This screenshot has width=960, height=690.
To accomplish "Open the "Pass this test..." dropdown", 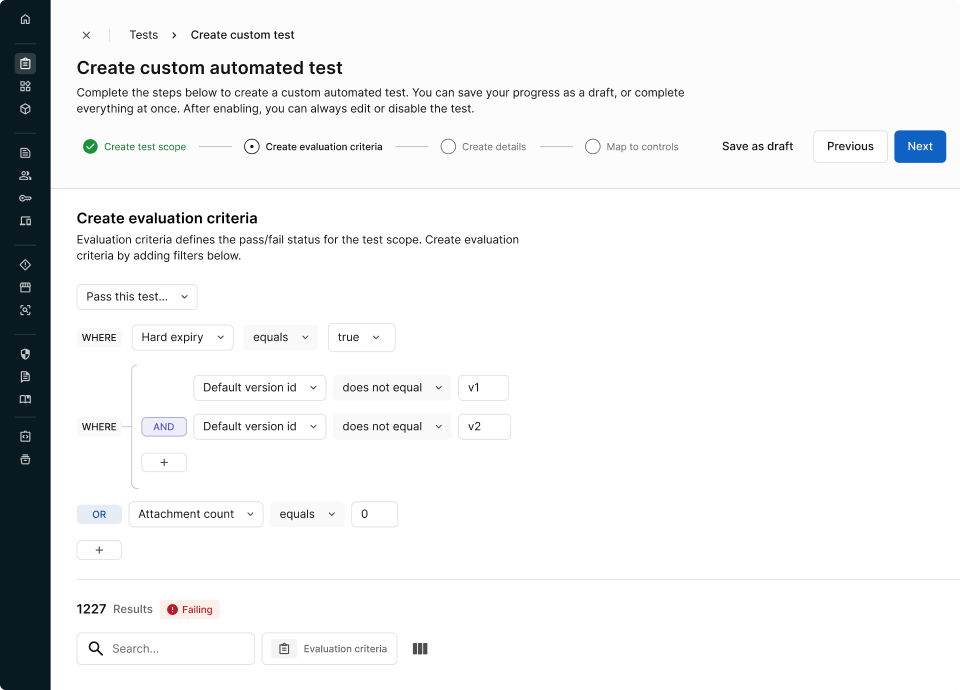I will coord(137,297).
